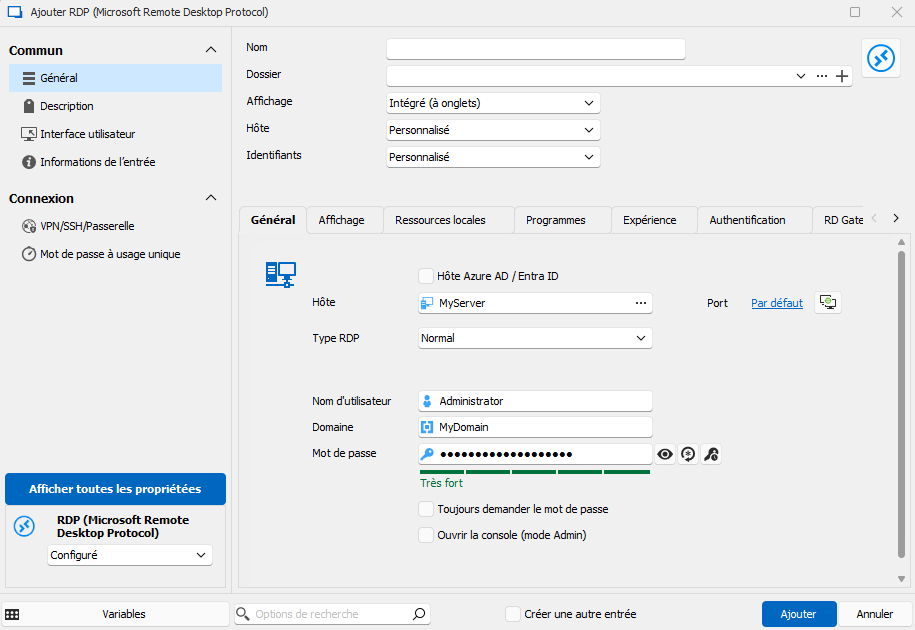The width and height of the screenshot is (915, 630).
Task: Check Ouvrir la console (mode Admin)
Action: coord(426,535)
